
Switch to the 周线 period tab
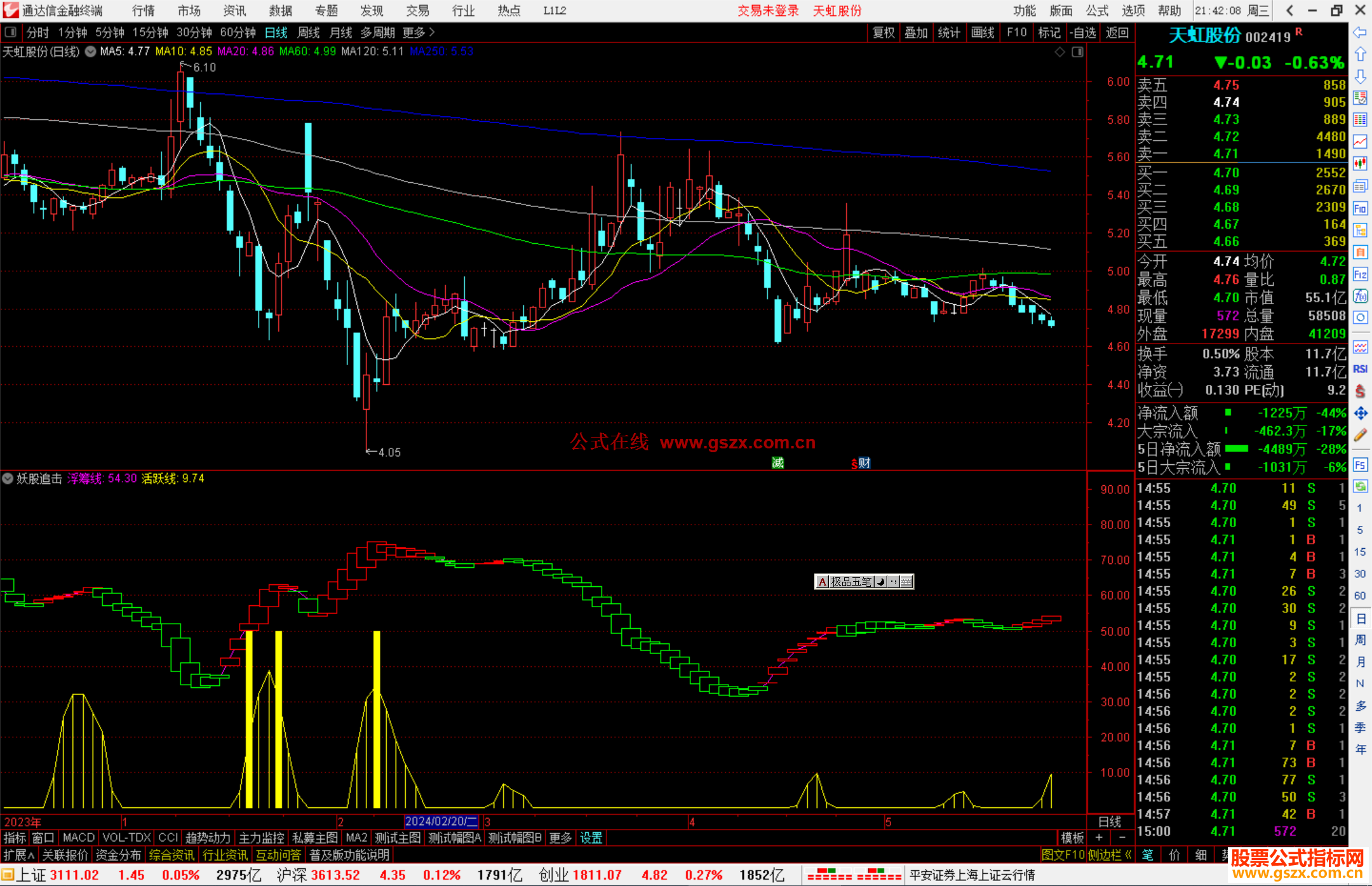pyautogui.click(x=309, y=32)
